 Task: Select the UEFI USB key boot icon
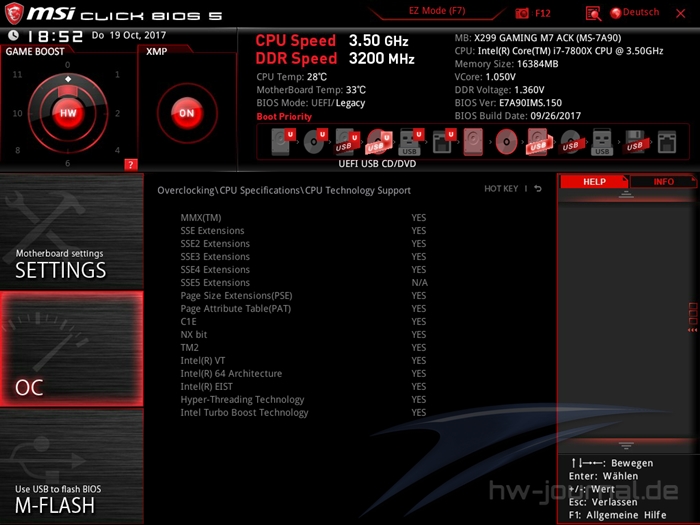411,142
